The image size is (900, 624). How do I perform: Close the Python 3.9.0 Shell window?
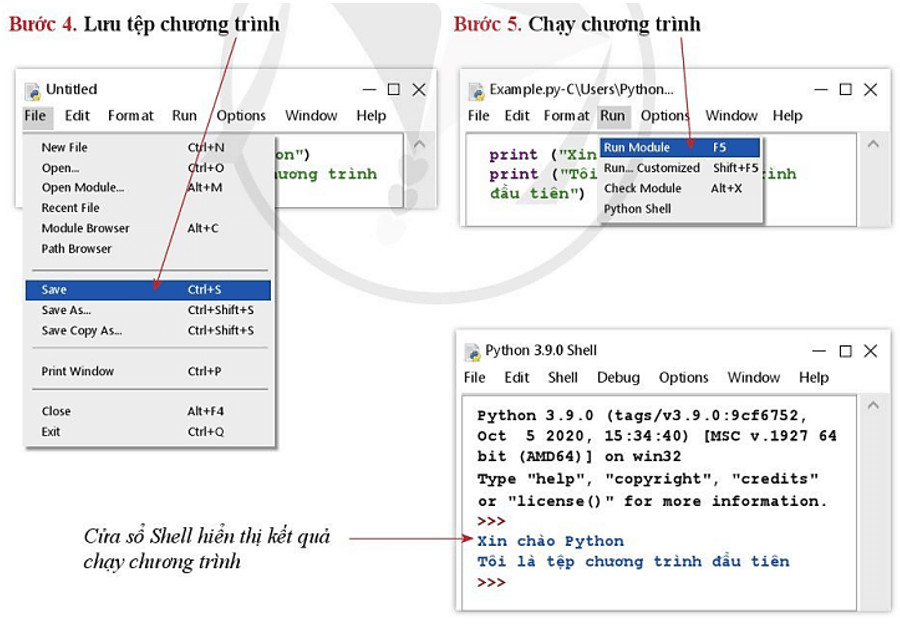[x=871, y=351]
